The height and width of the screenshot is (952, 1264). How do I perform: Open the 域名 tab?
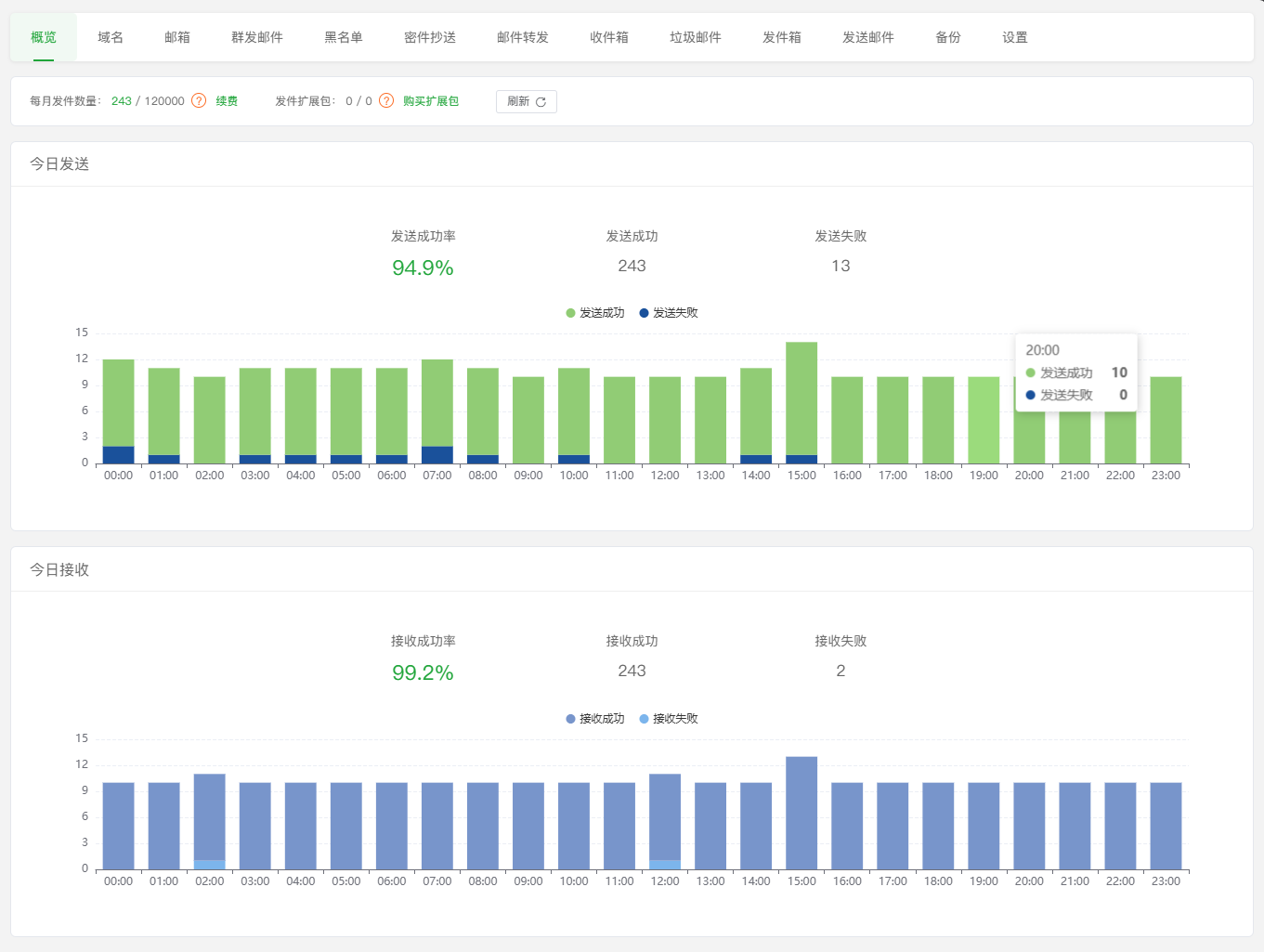(x=111, y=37)
